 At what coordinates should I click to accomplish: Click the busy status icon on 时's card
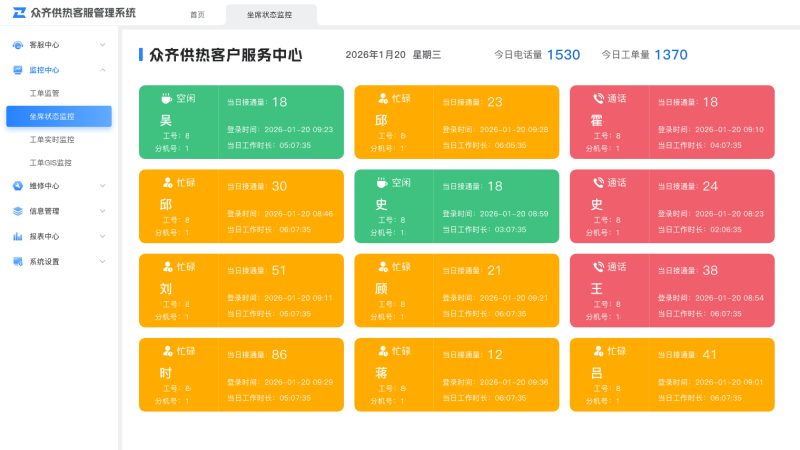click(x=167, y=351)
